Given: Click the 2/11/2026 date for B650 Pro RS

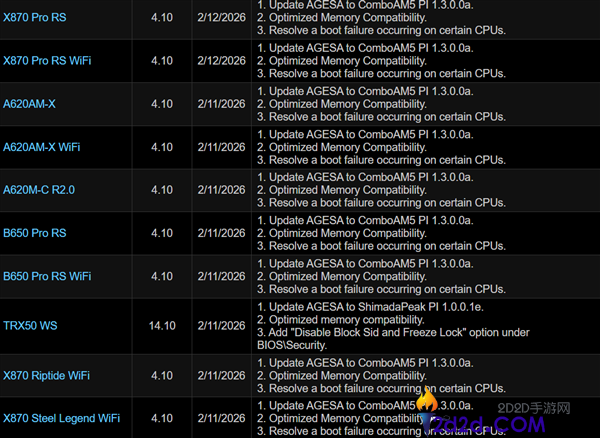Looking at the screenshot, I should (219, 233).
